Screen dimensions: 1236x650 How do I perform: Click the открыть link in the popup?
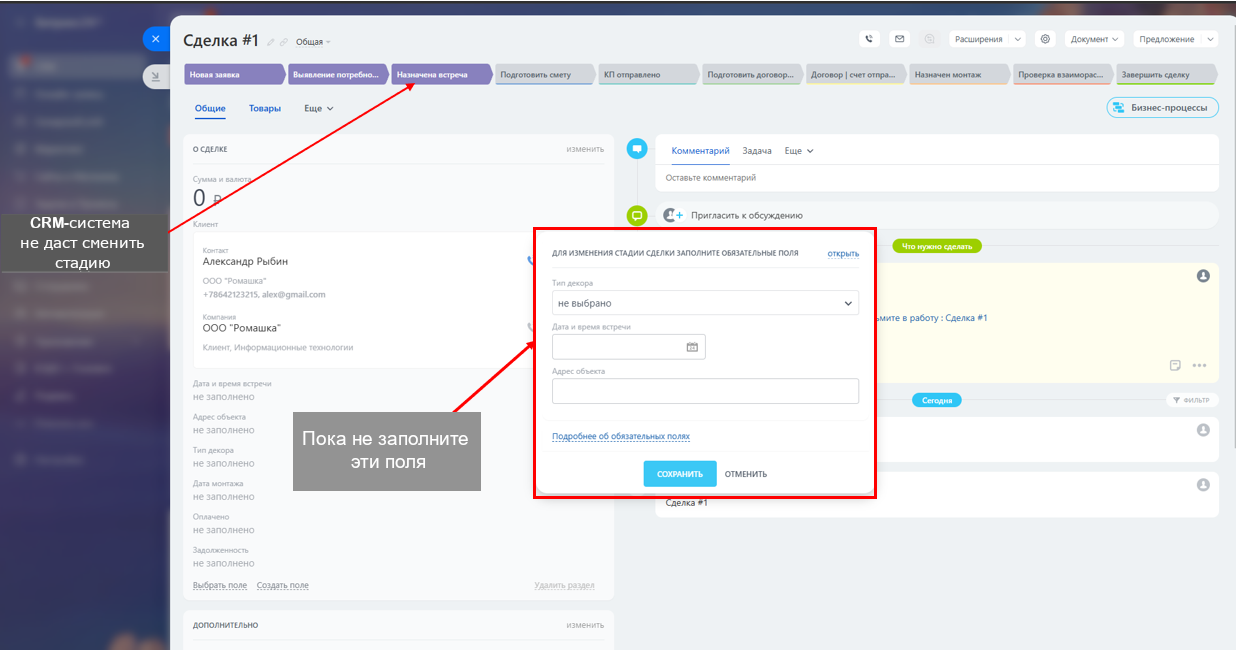[x=843, y=254]
